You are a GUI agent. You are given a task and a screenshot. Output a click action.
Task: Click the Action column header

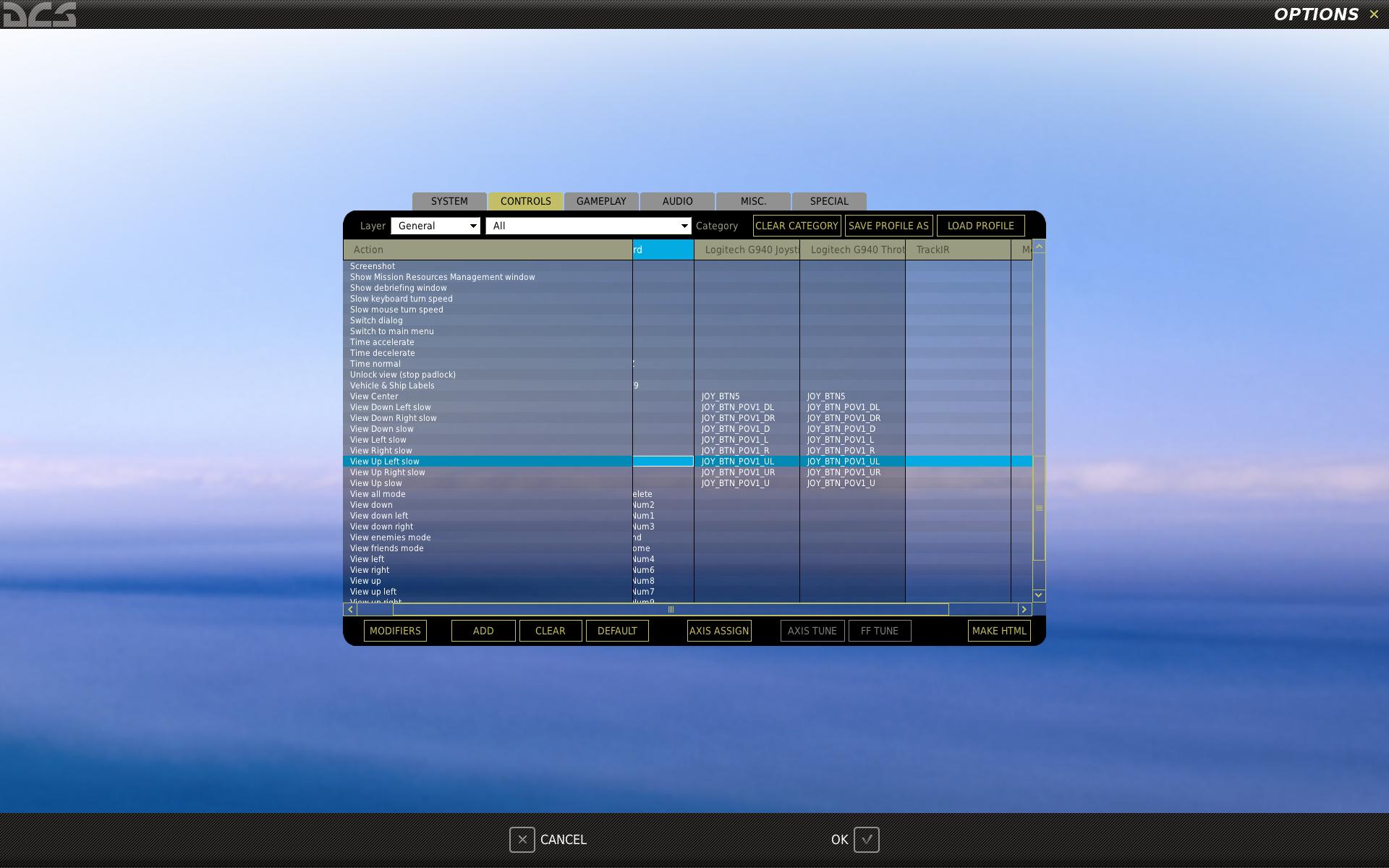click(488, 250)
